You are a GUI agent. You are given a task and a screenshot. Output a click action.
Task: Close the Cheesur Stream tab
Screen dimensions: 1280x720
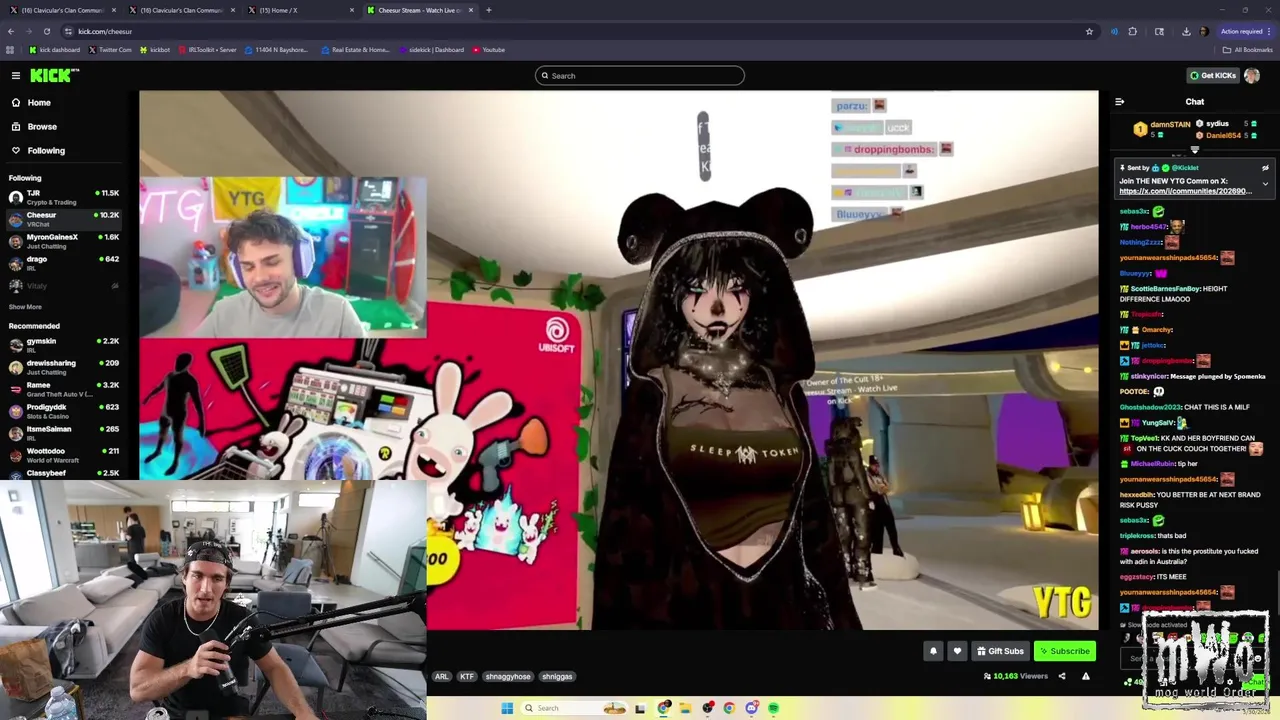point(471,10)
